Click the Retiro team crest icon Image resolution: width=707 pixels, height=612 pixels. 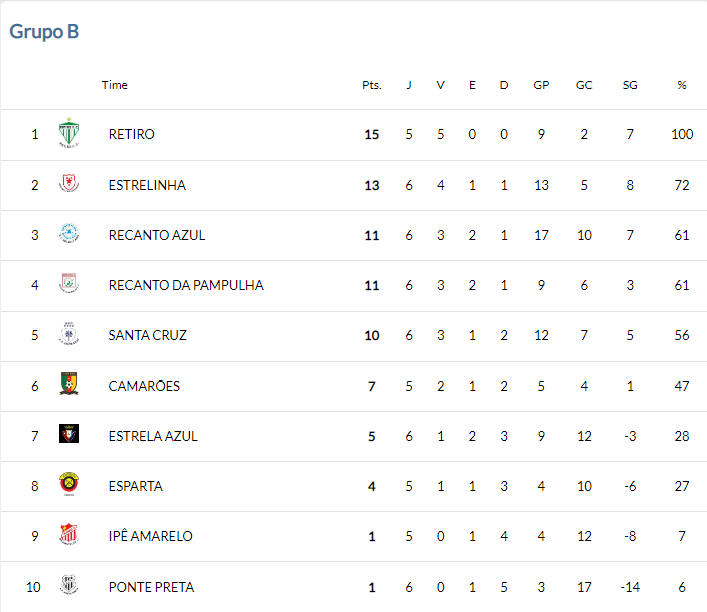point(69,133)
